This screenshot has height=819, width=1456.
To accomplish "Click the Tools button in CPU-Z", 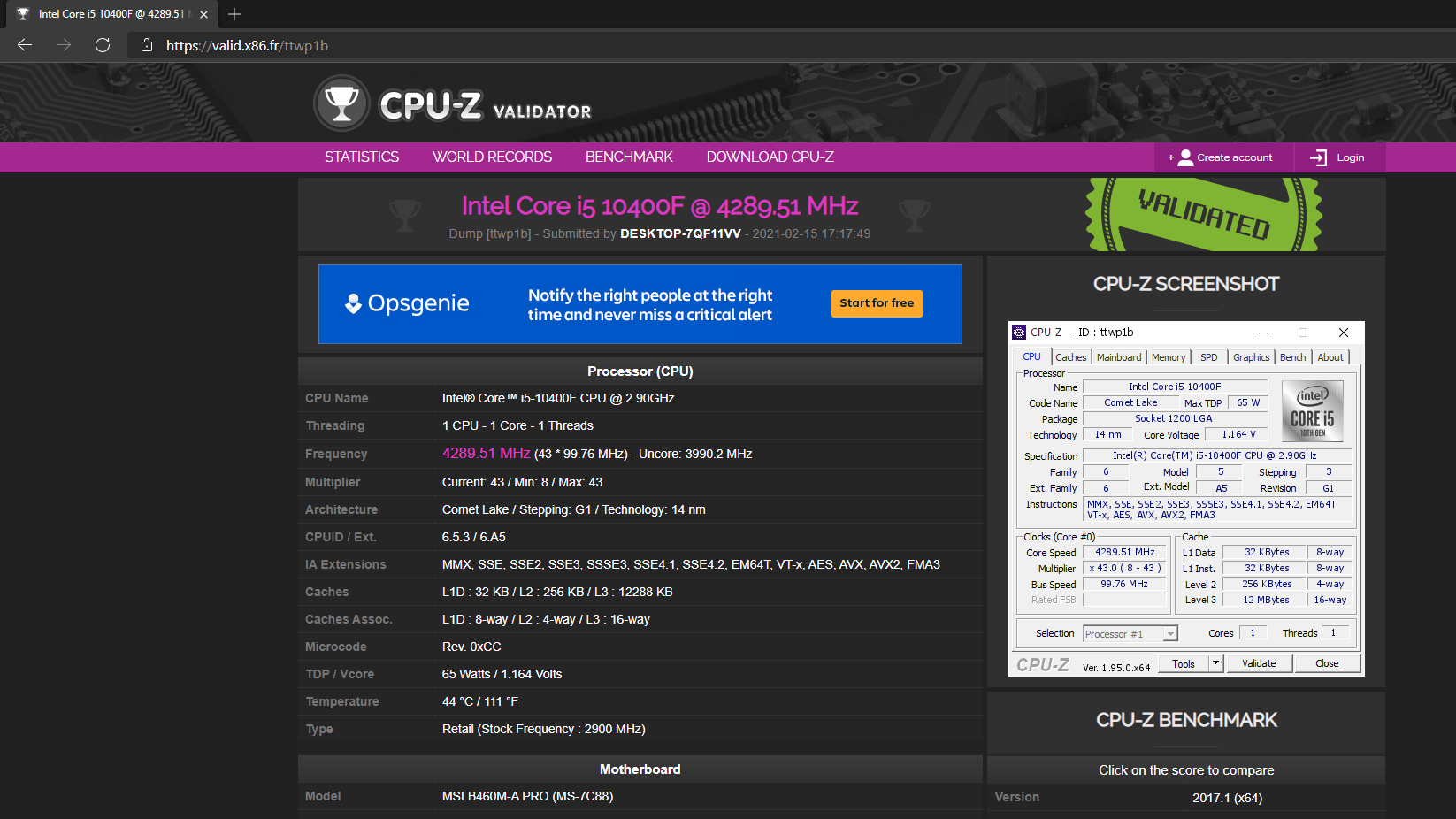I will (1184, 664).
